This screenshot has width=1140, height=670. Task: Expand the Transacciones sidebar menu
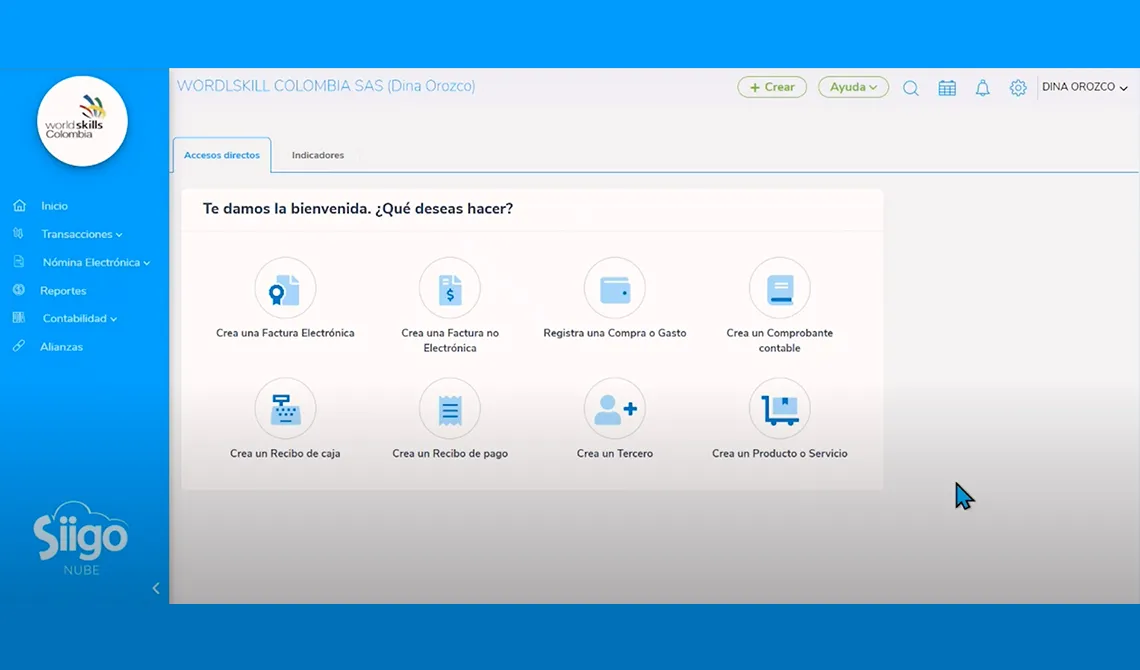click(x=81, y=234)
